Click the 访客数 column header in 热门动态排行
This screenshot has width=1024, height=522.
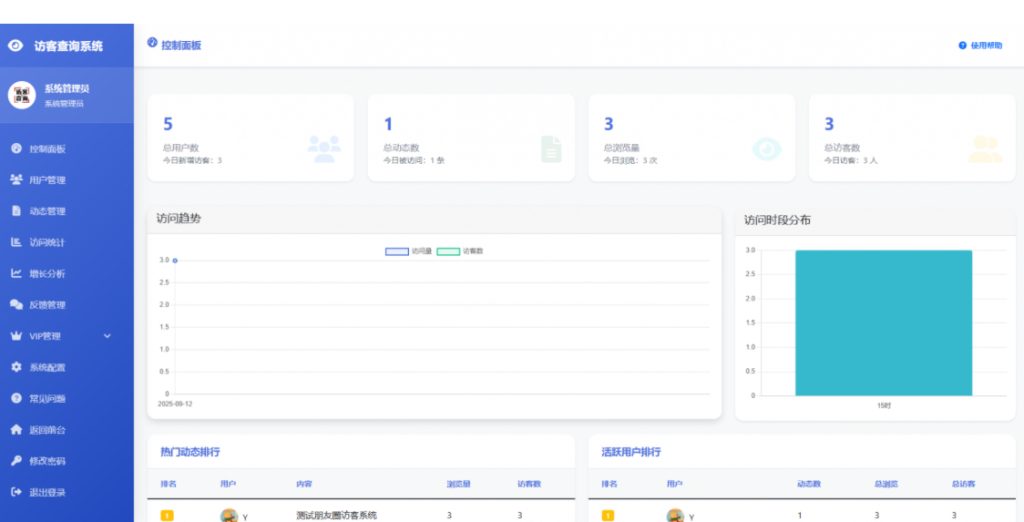pyautogui.click(x=529, y=484)
